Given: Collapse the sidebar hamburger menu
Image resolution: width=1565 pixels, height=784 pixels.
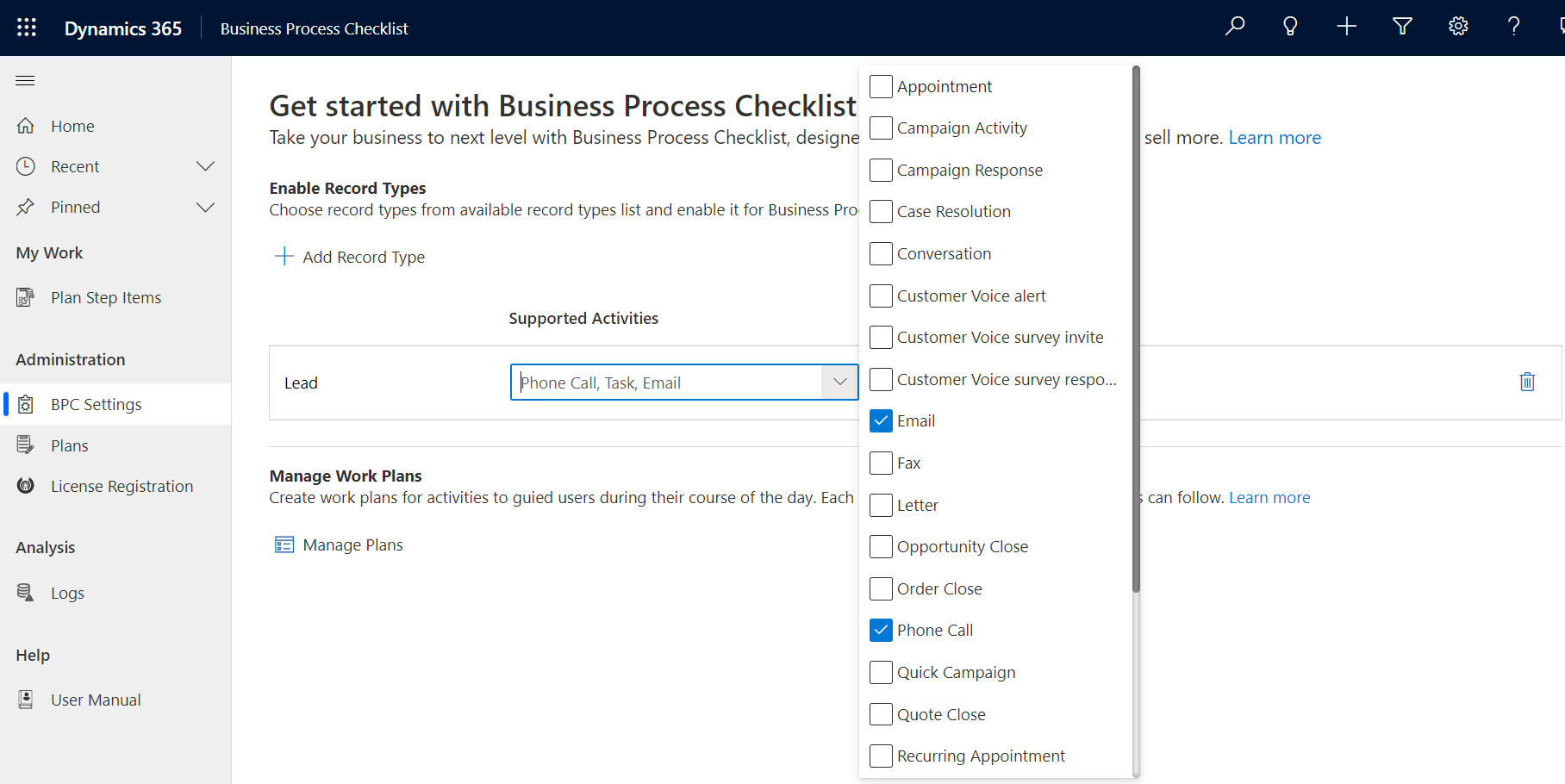Looking at the screenshot, I should [x=25, y=81].
